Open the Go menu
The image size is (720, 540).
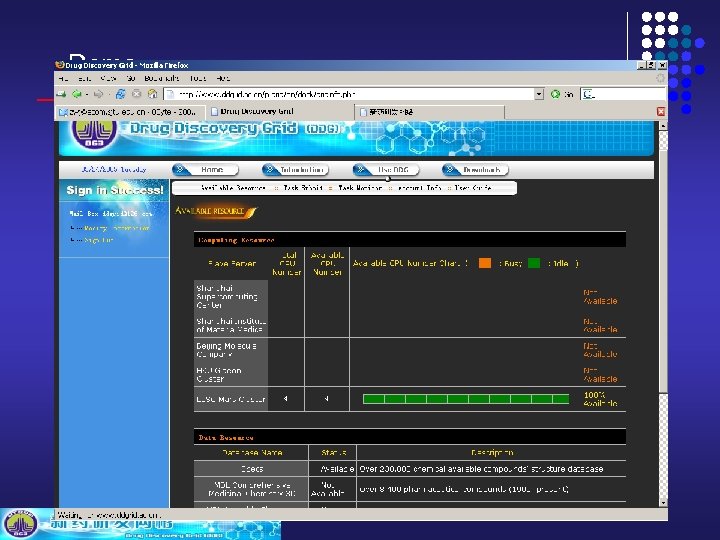131,79
